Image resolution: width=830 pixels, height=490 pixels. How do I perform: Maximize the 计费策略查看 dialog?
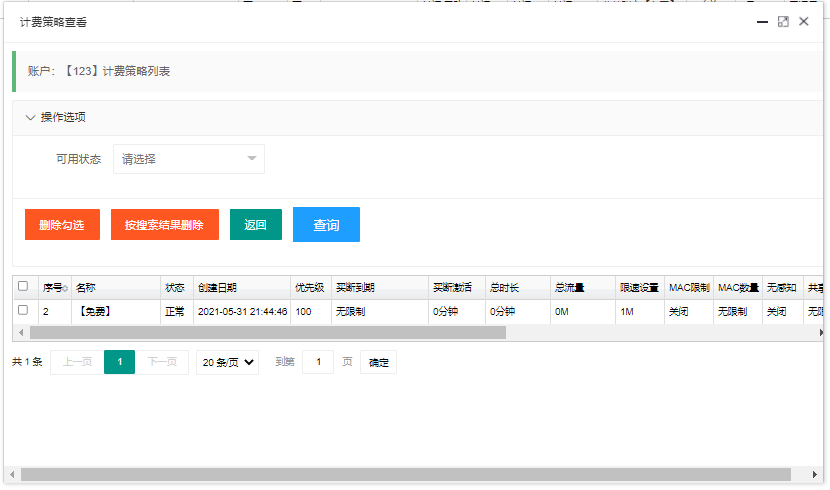click(783, 22)
